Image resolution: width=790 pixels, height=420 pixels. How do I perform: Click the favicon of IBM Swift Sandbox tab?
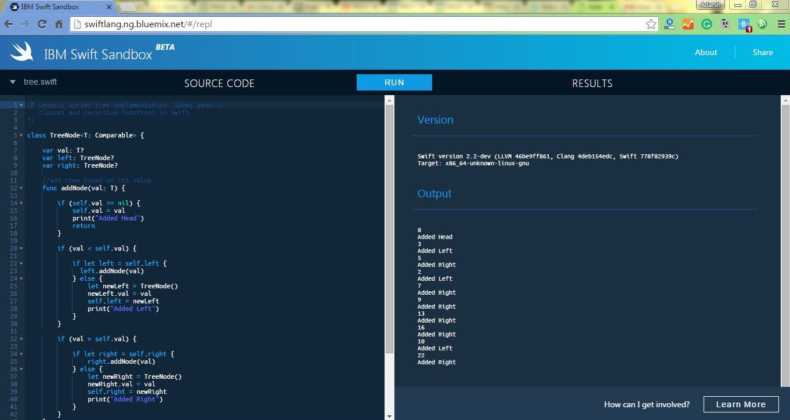(x=15, y=7)
